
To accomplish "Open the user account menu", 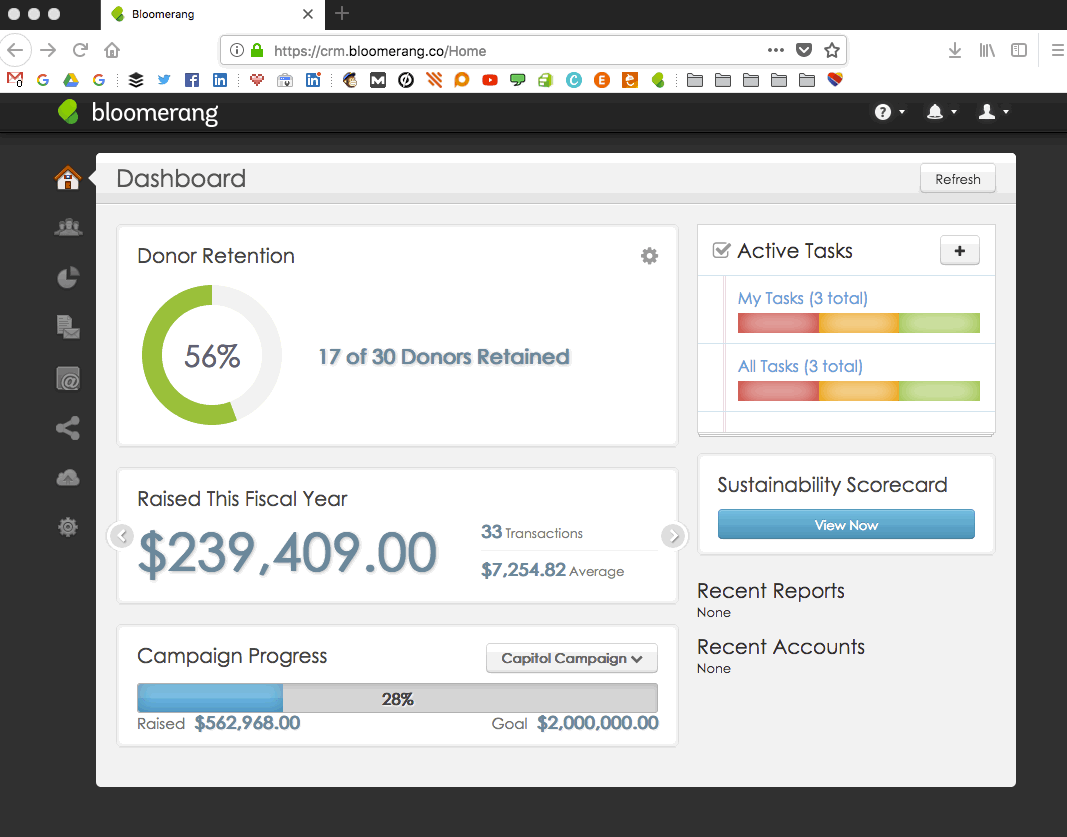I will click(x=993, y=112).
